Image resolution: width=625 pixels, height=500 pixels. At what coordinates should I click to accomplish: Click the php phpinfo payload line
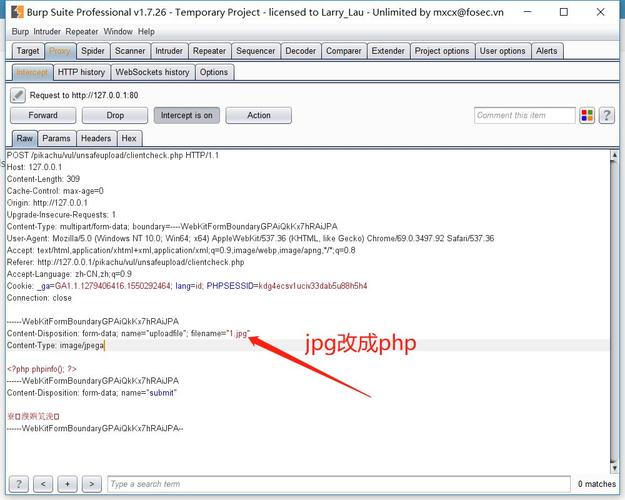click(x=42, y=369)
